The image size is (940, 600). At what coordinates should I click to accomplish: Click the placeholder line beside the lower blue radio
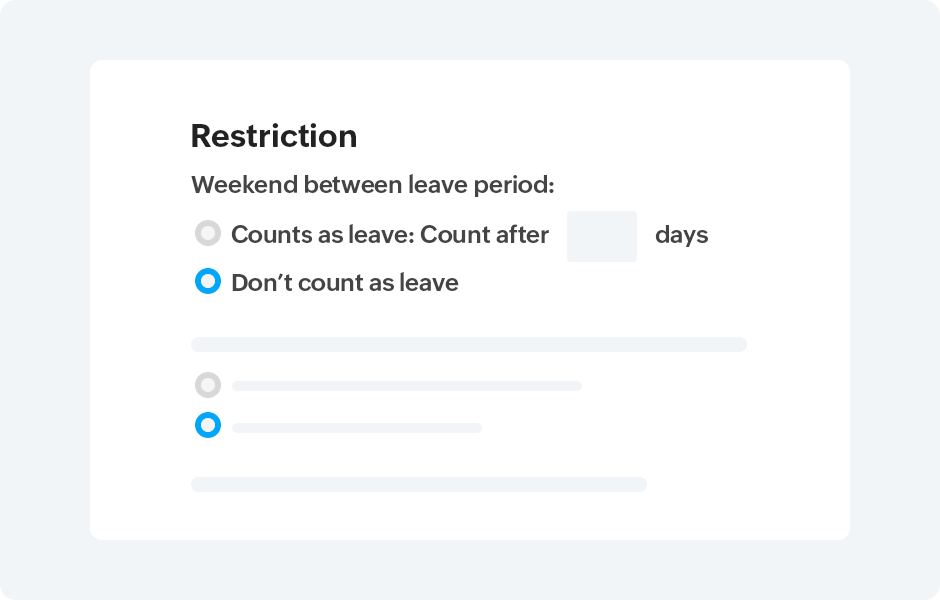tap(356, 428)
